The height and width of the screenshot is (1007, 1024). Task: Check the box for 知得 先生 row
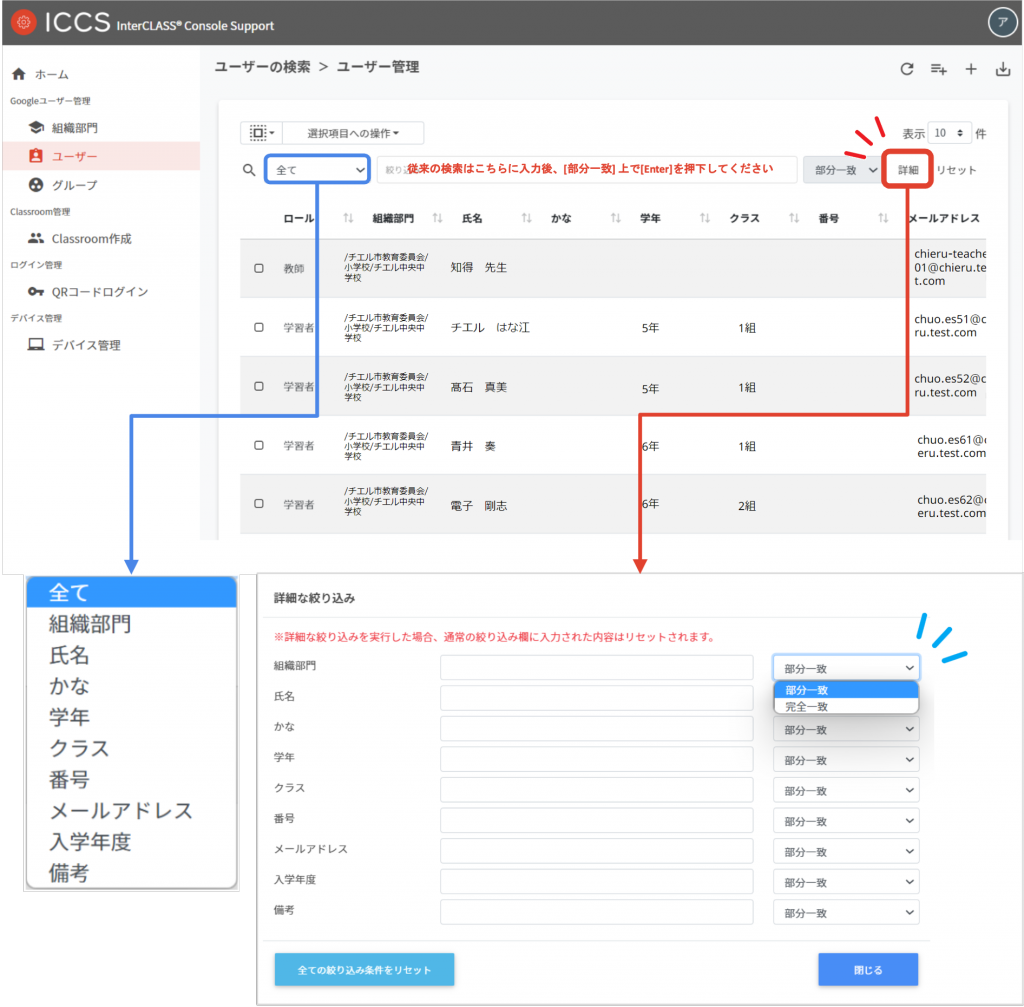point(259,268)
